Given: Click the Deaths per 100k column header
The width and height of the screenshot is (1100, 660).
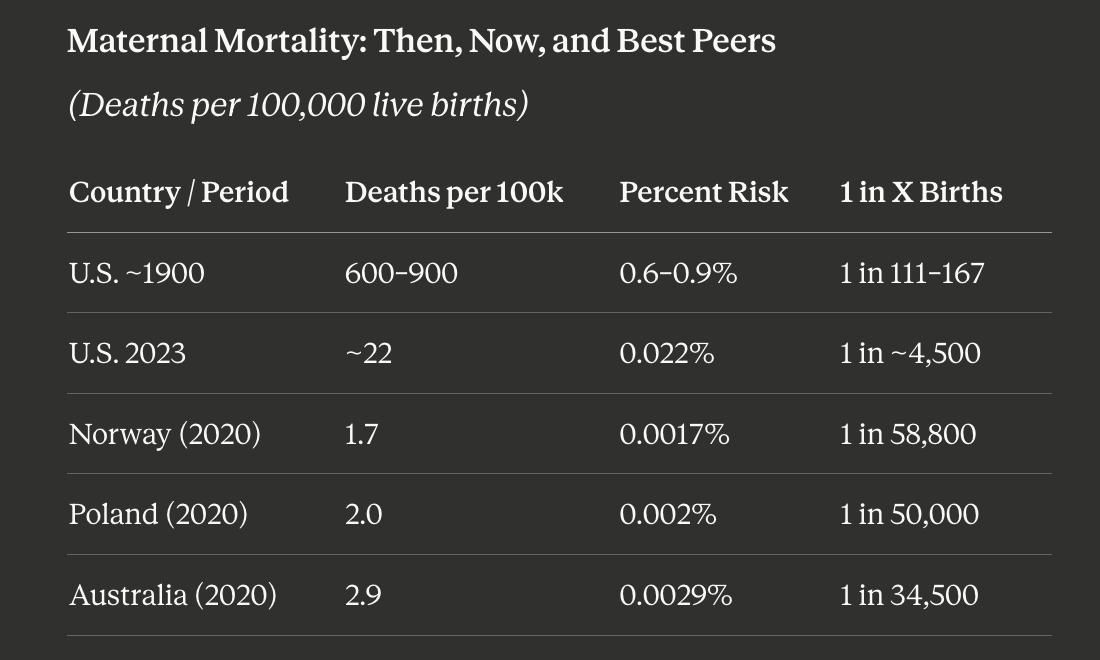Looking at the screenshot, I should (x=454, y=192).
